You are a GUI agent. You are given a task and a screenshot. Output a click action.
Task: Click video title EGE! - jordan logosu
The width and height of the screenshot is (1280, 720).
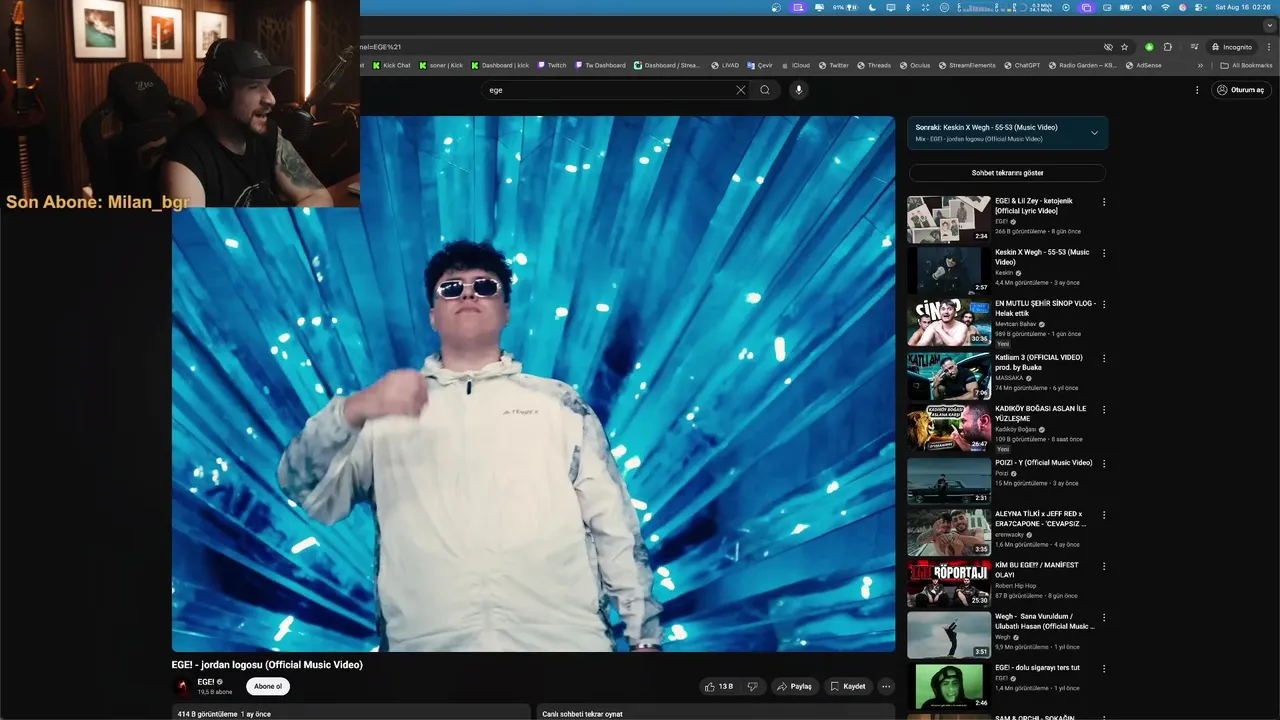[267, 664]
